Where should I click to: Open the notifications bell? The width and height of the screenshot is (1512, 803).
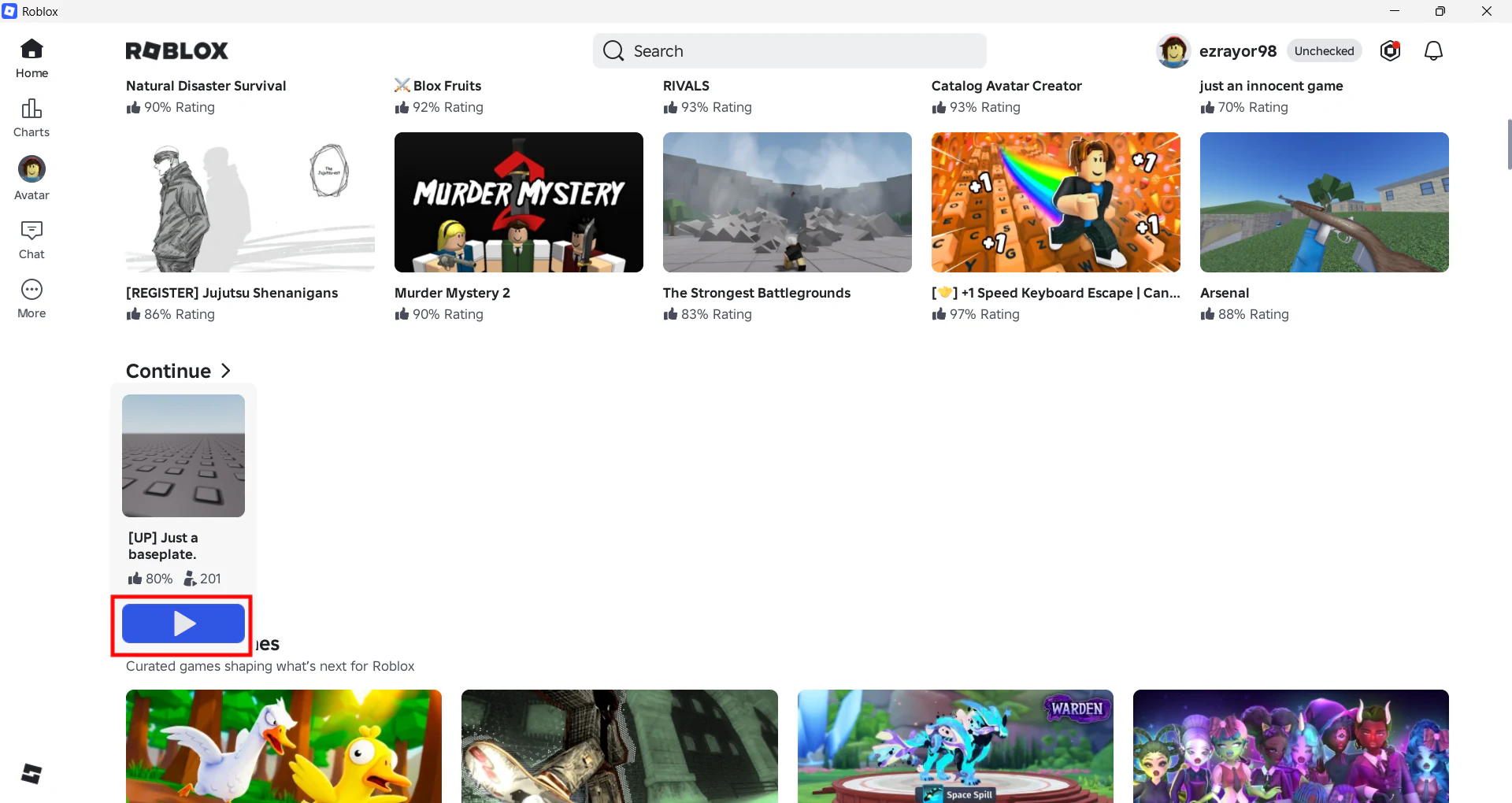[1434, 51]
